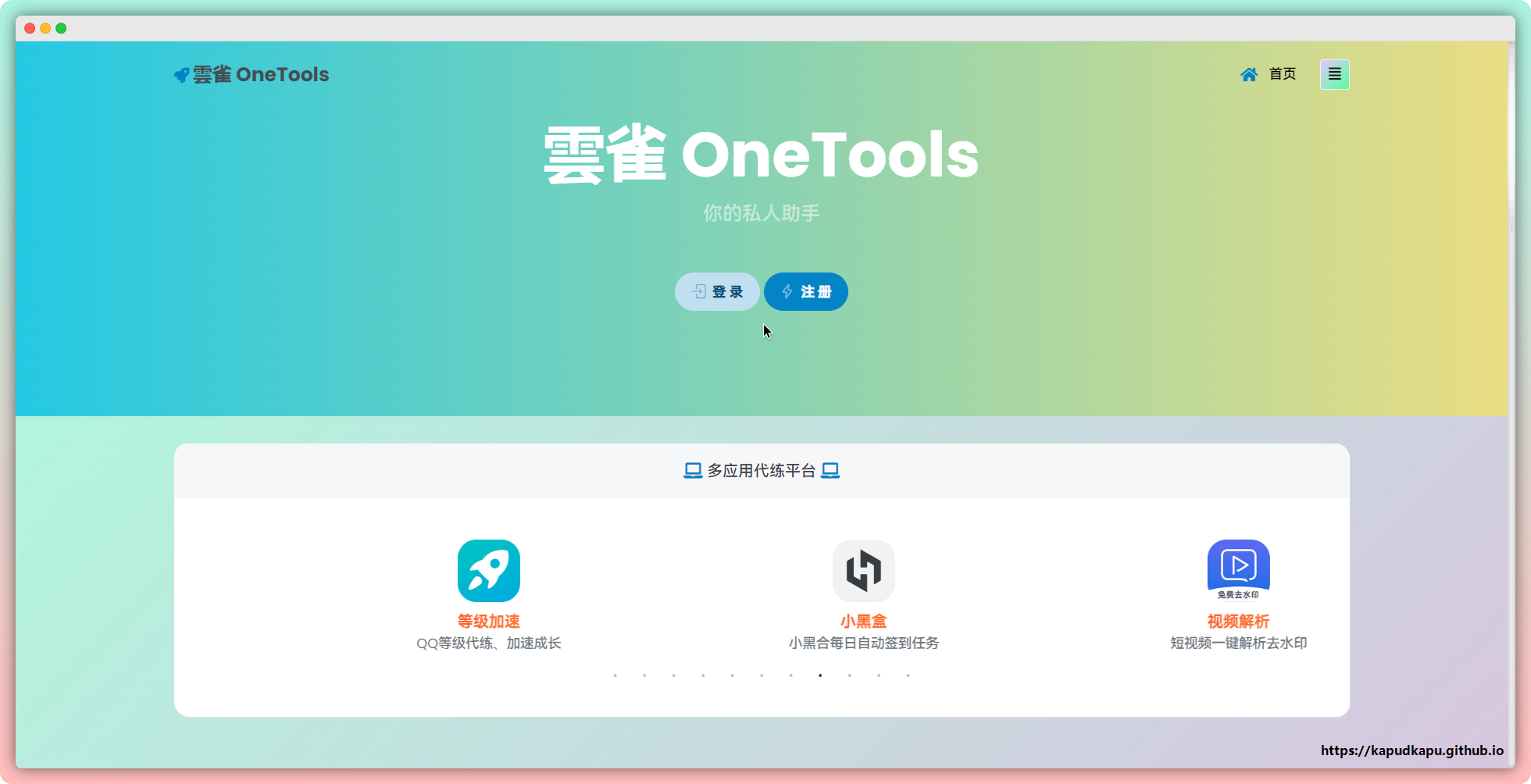This screenshot has height=784, width=1531.
Task: Expand the hamburger menu in the navbar
Action: (1334, 74)
